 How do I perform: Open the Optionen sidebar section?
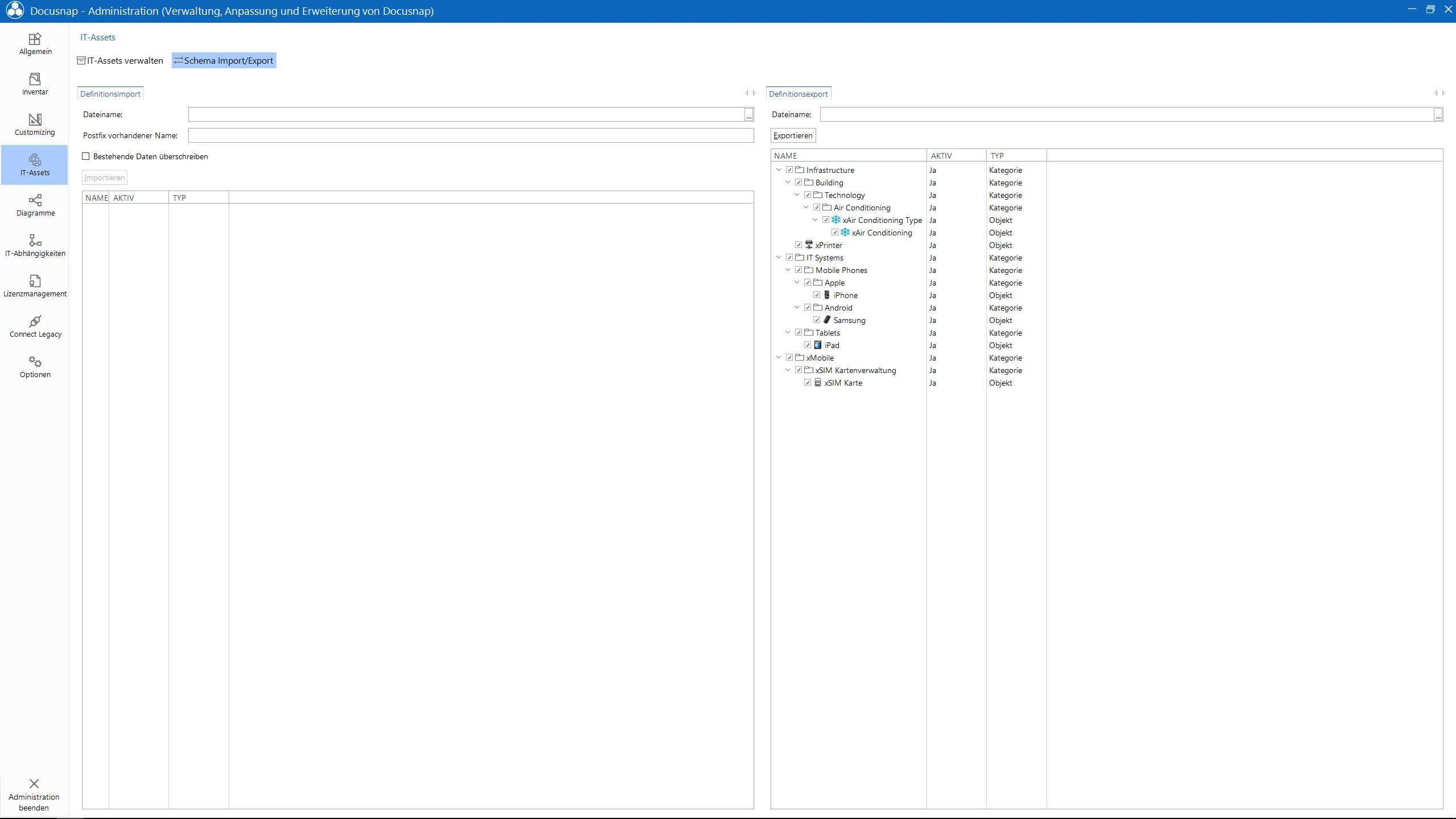(35, 367)
